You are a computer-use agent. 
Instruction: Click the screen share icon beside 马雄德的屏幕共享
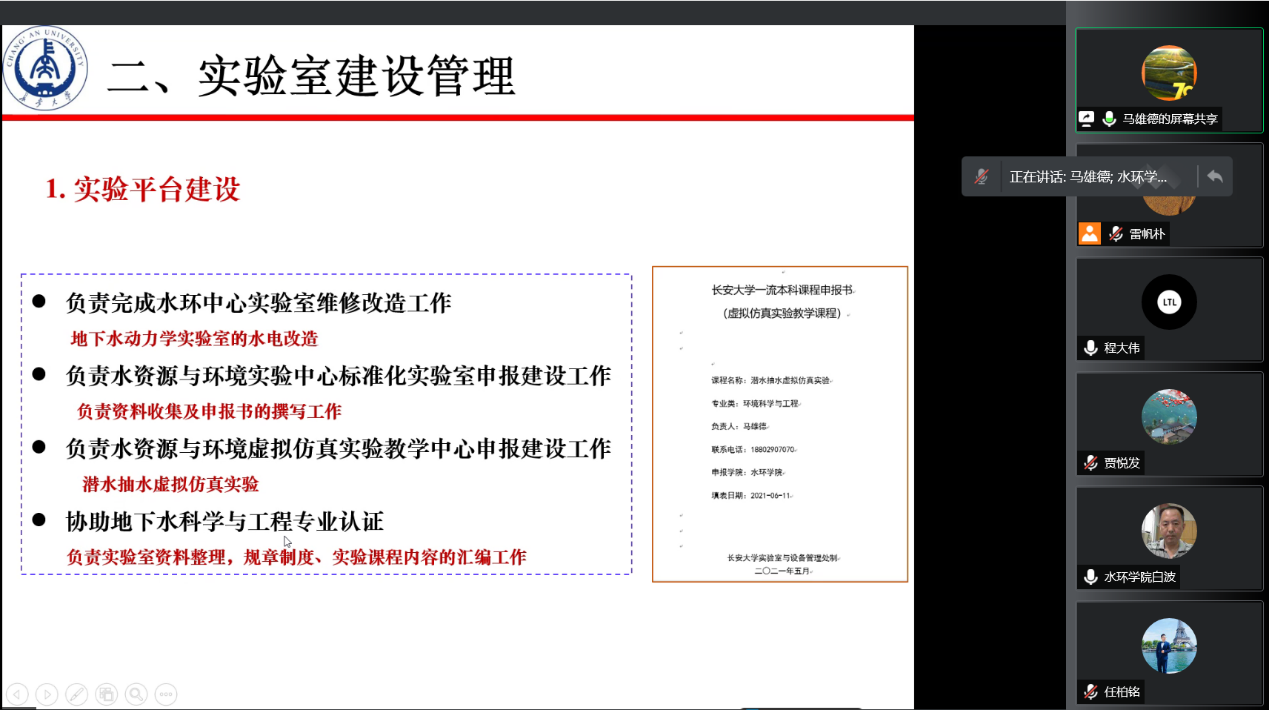pos(1087,119)
